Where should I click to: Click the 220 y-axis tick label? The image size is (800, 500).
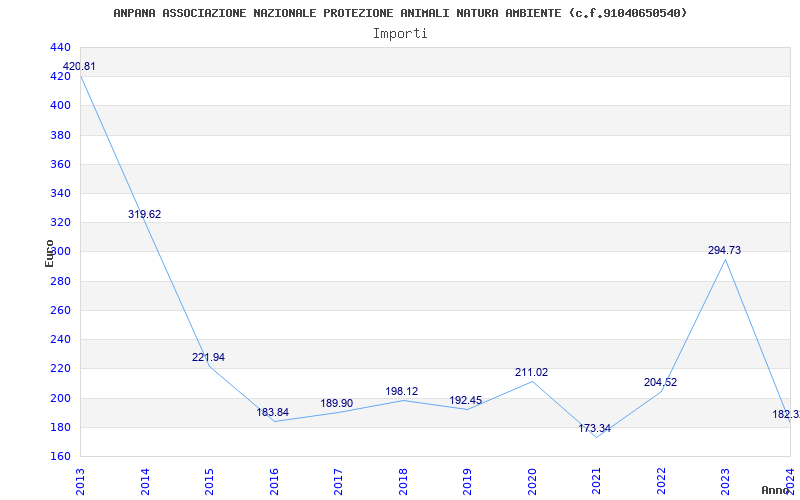(60, 368)
